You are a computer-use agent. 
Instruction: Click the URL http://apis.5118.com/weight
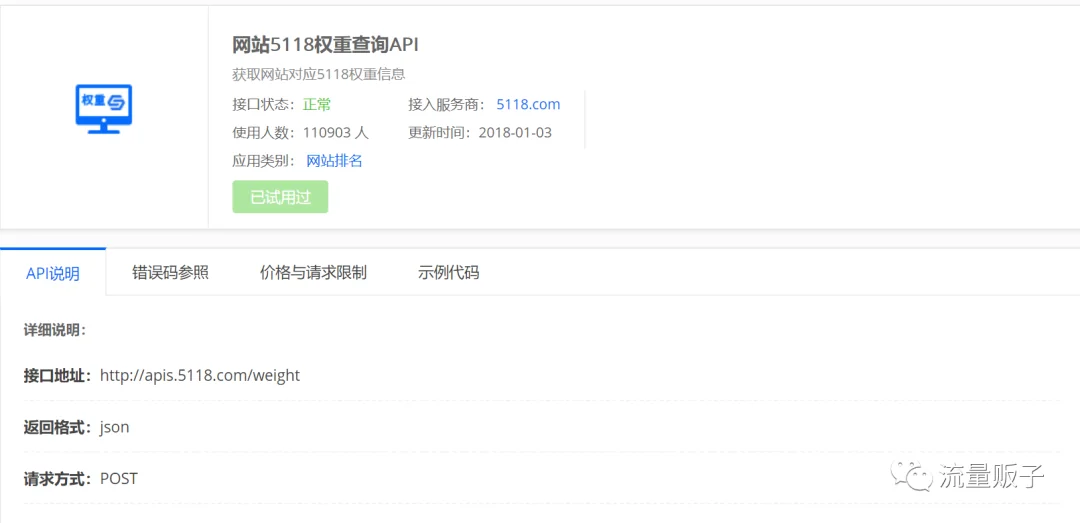click(x=200, y=376)
